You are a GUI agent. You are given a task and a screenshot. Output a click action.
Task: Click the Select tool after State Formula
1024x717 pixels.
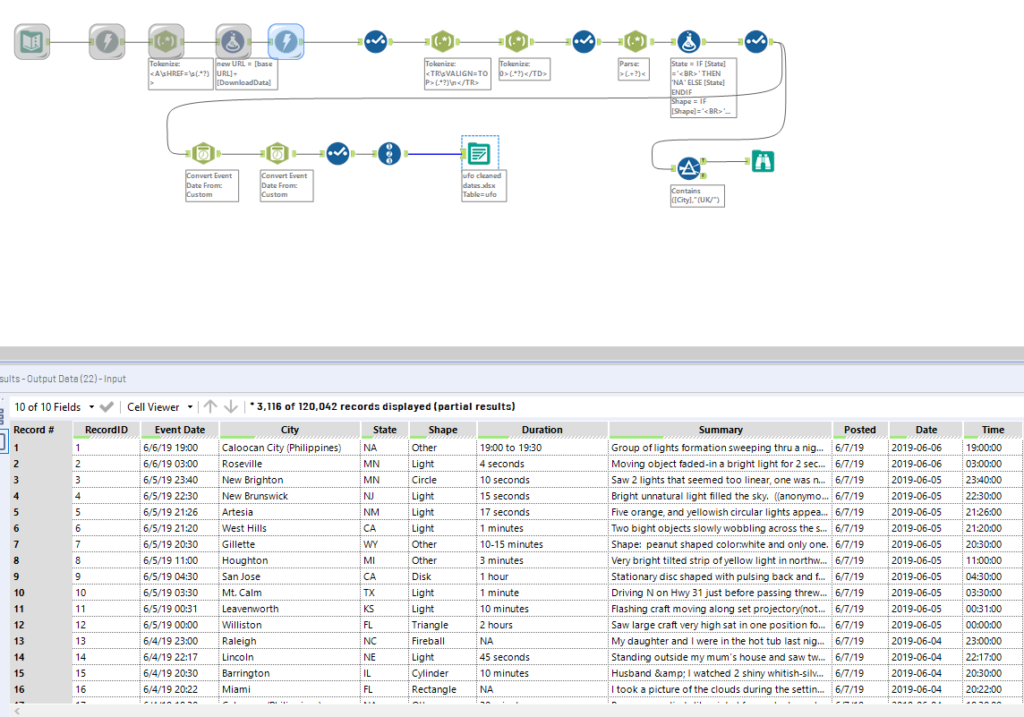756,42
